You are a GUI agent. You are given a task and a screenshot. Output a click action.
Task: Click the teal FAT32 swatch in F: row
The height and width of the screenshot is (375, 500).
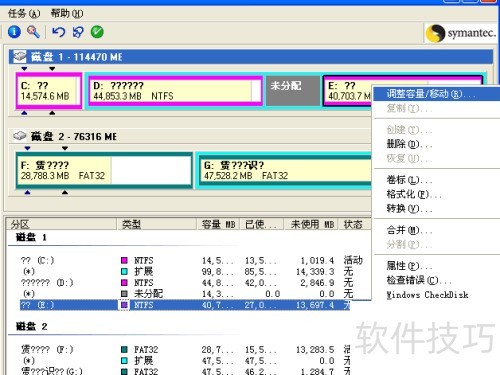click(x=124, y=349)
